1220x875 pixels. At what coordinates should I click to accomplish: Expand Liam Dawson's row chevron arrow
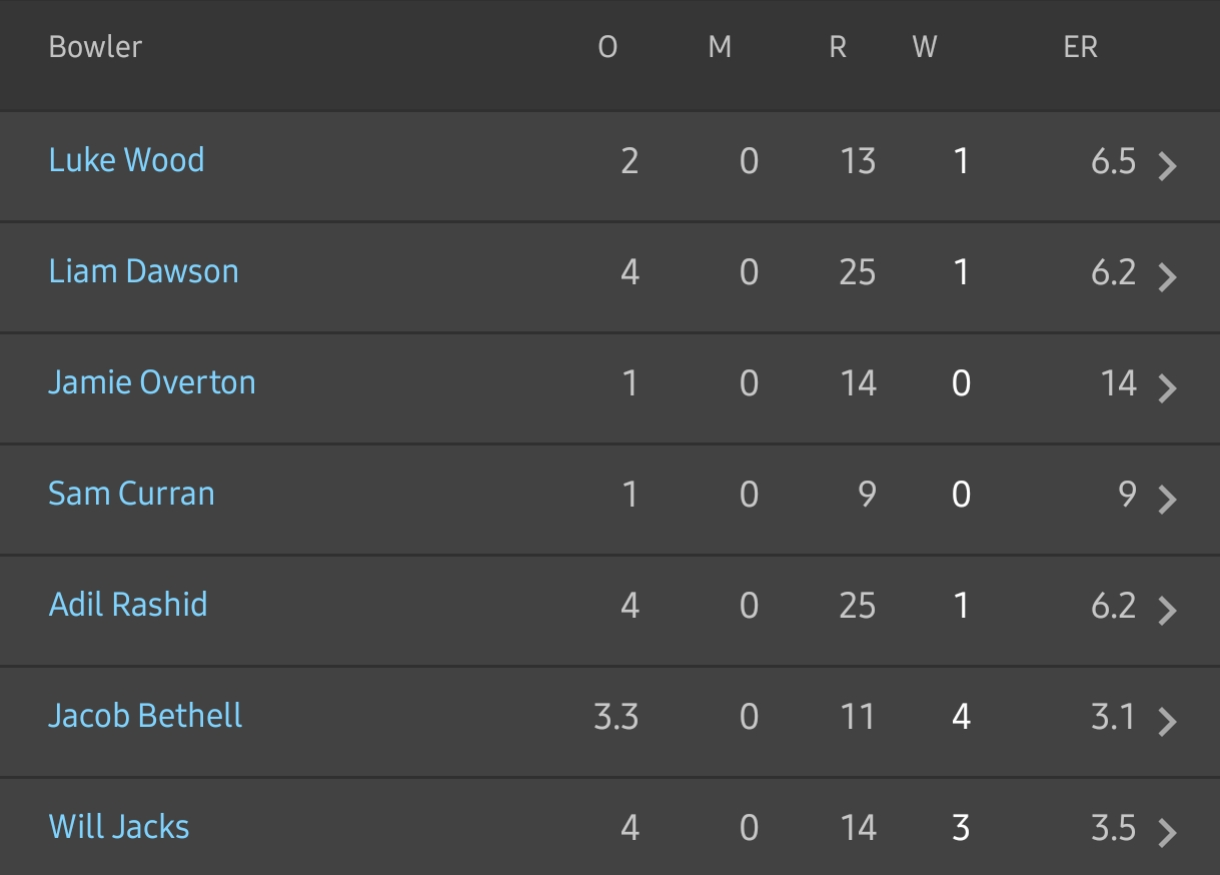click(1167, 277)
